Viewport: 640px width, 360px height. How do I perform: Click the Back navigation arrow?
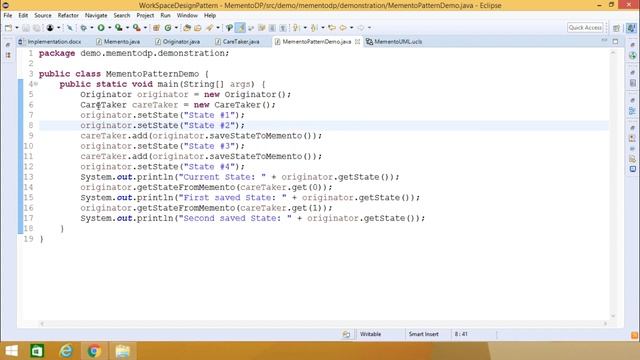click(343, 28)
